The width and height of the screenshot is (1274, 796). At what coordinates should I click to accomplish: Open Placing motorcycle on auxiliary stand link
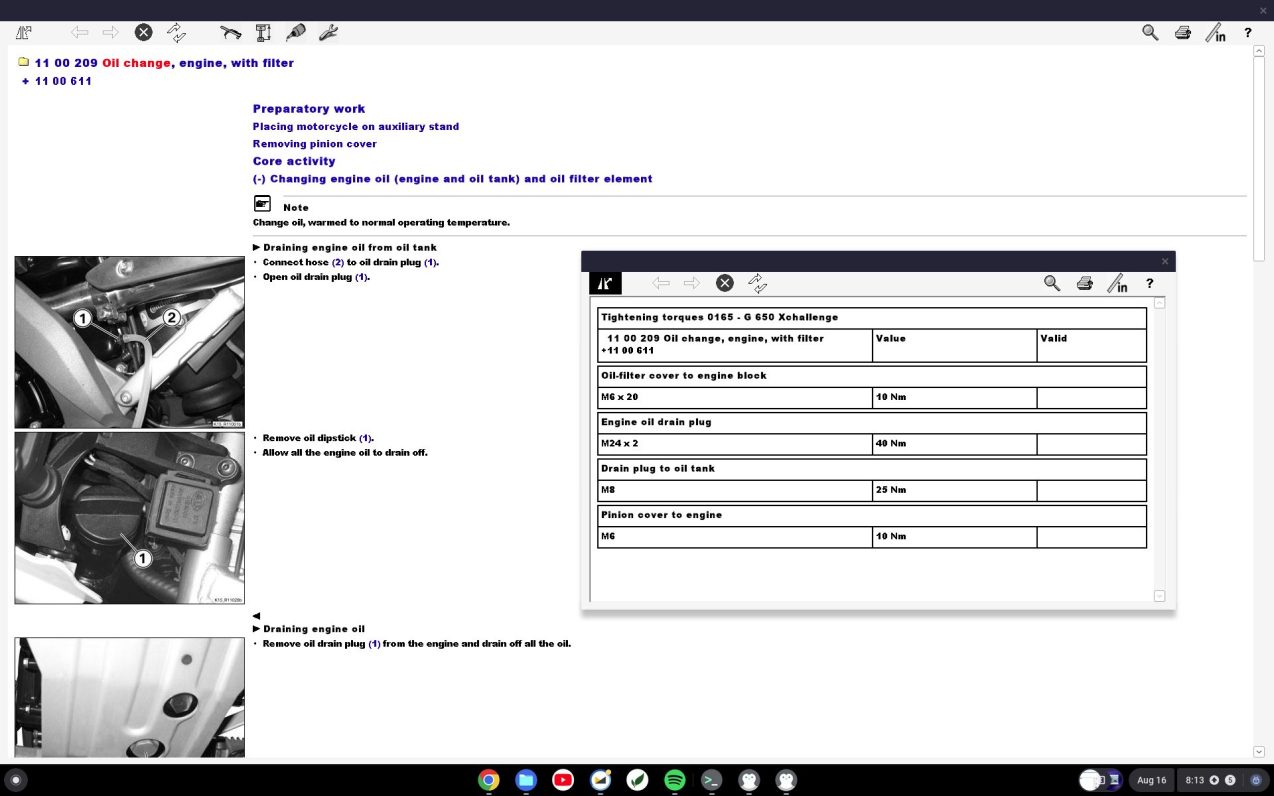(x=356, y=127)
